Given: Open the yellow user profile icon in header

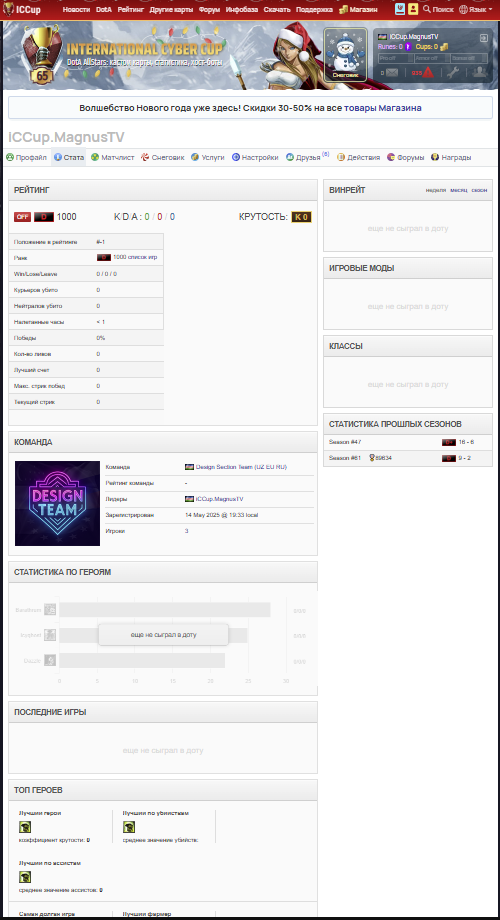Looking at the screenshot, I should pos(413,9).
